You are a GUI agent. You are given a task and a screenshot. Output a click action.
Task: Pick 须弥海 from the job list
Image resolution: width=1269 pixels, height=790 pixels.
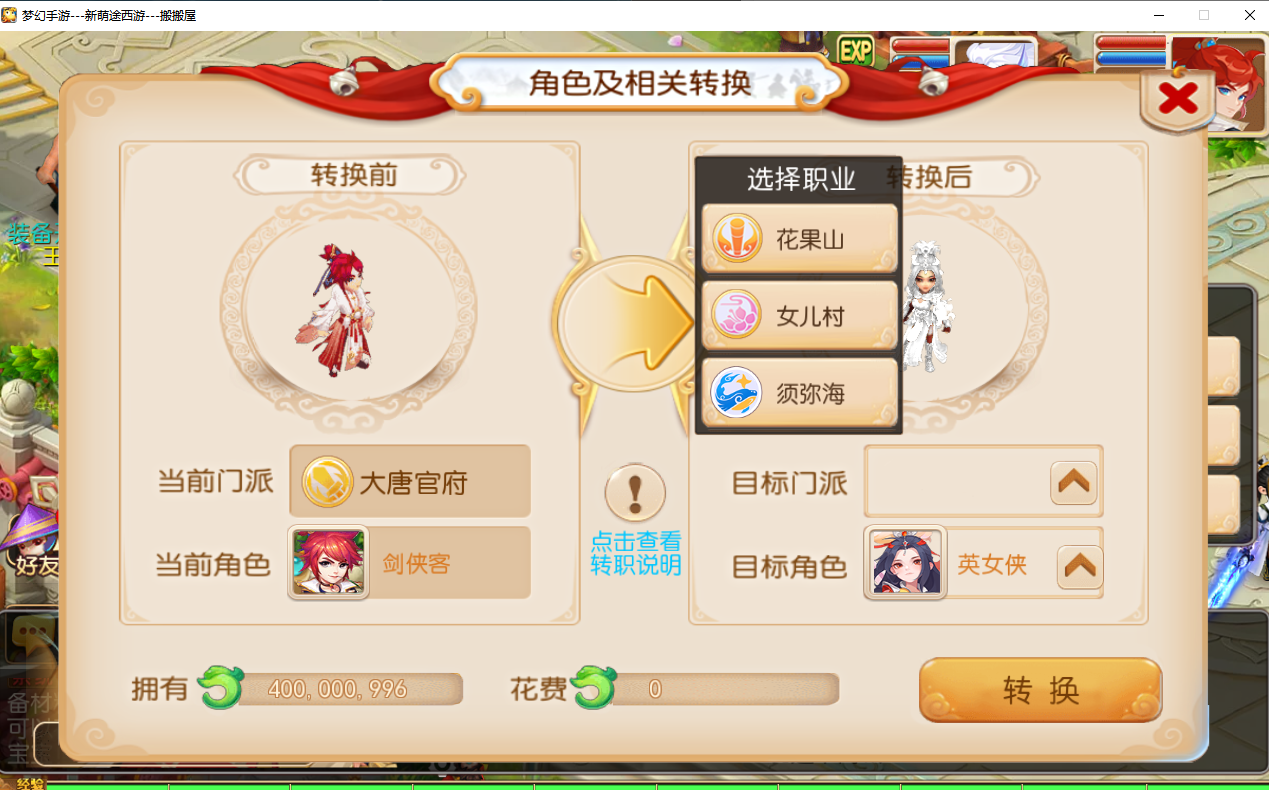tap(799, 393)
